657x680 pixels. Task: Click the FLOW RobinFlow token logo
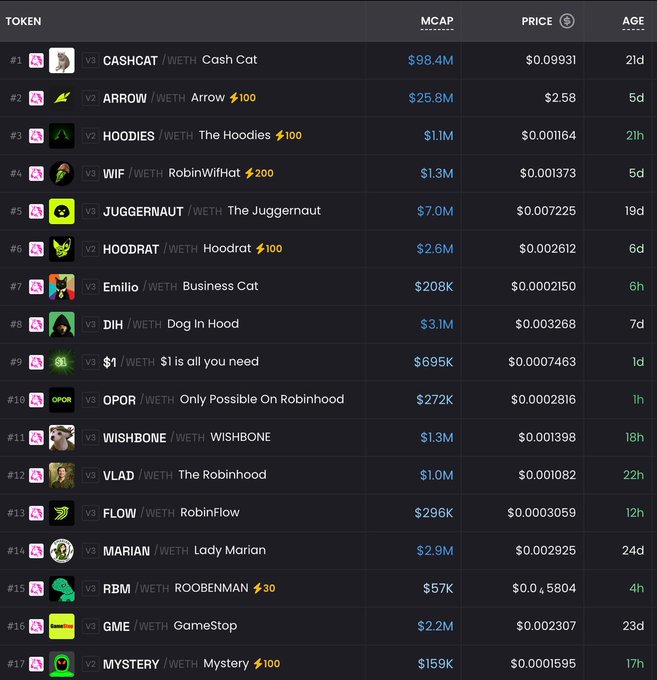coord(62,513)
